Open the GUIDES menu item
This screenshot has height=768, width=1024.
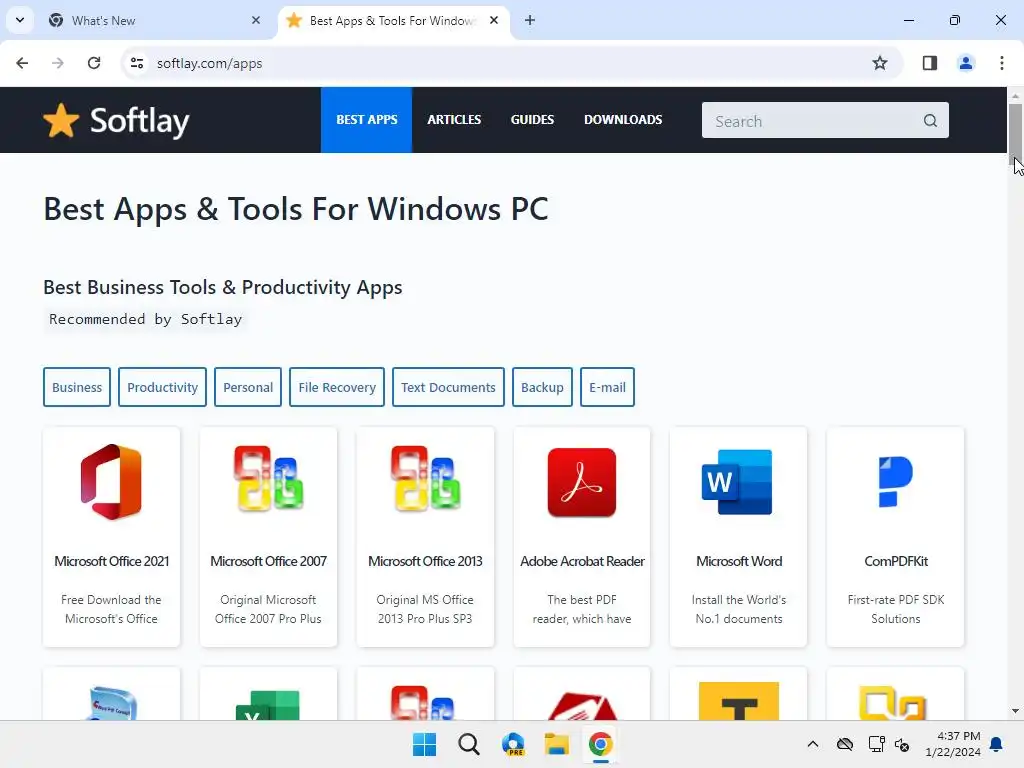[532, 120]
